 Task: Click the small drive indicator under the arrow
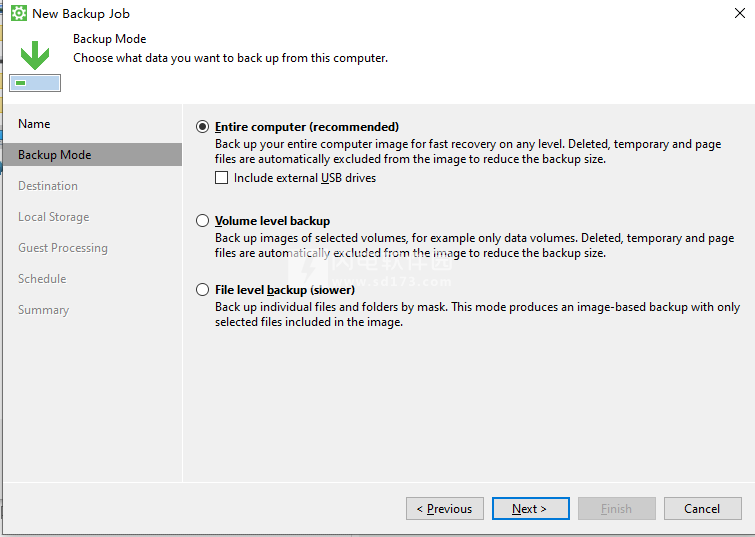coord(35,83)
